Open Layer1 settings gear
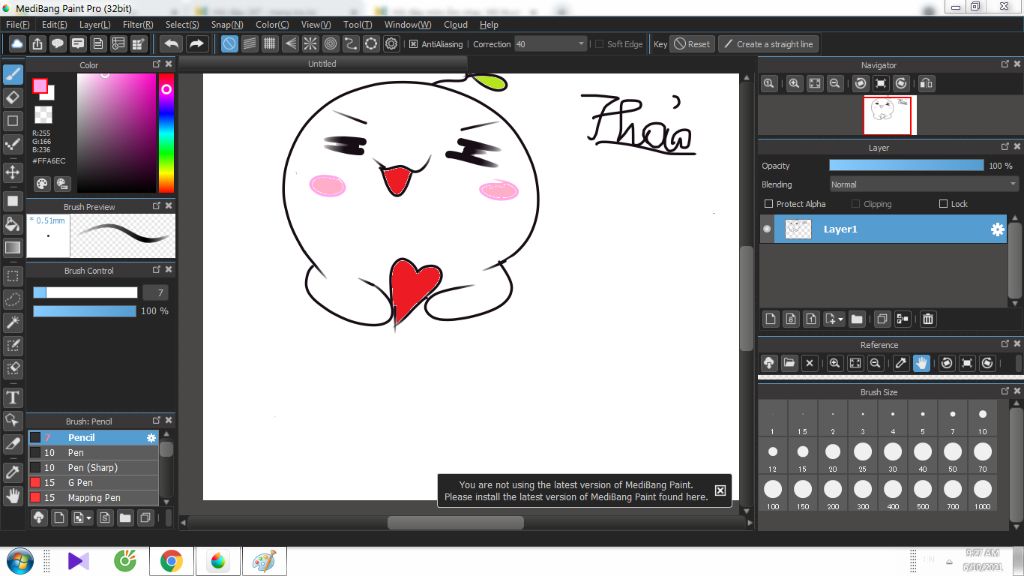Viewport: 1024px width, 576px height. coord(997,229)
